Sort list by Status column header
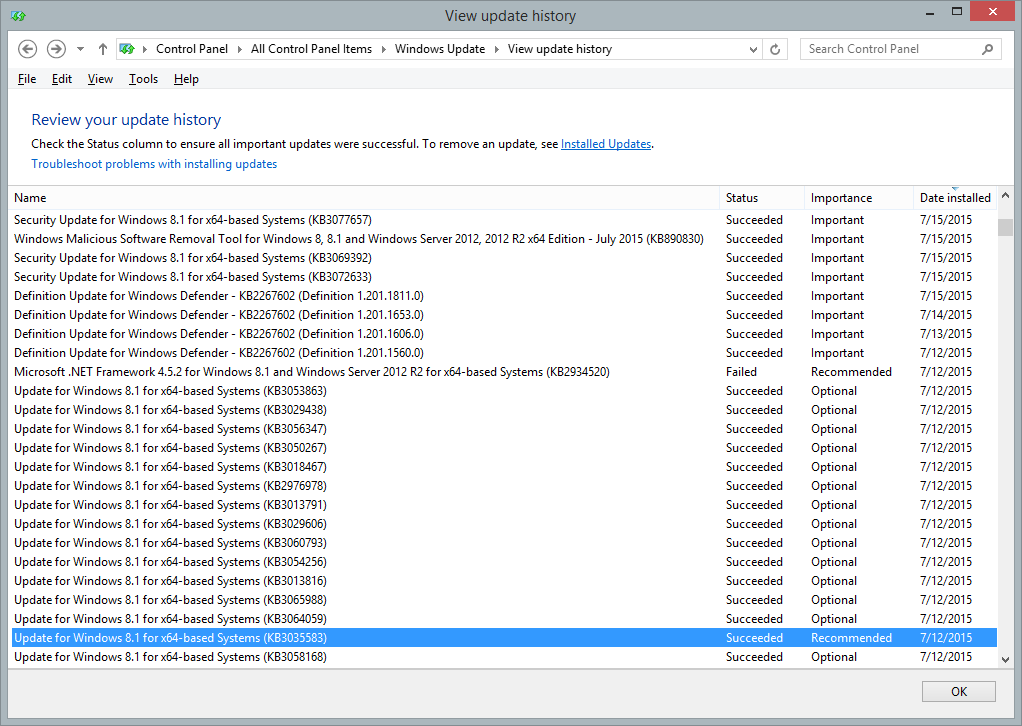 point(742,198)
